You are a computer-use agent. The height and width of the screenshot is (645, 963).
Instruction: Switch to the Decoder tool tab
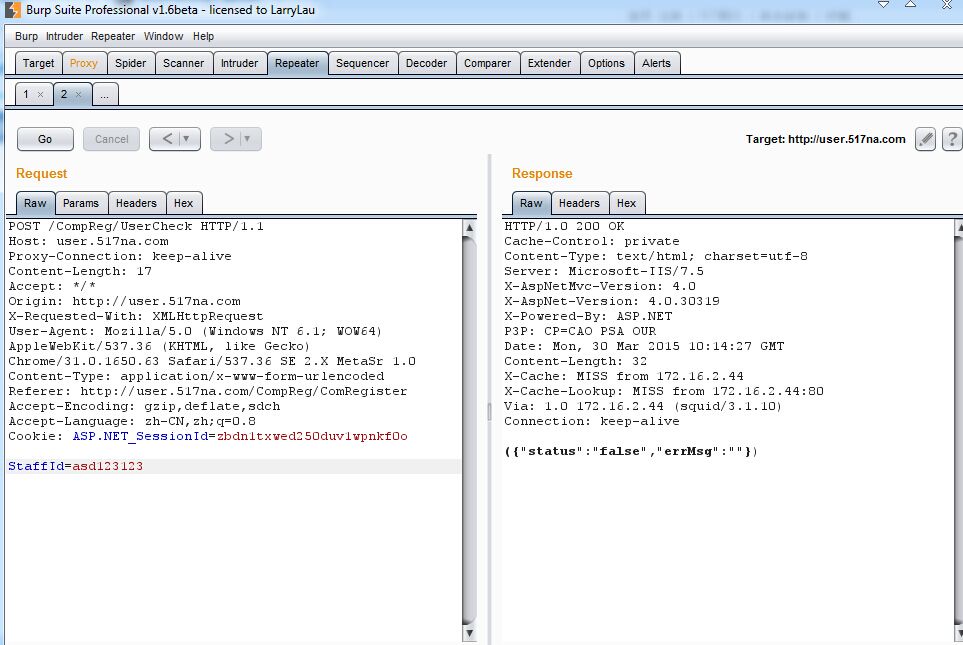tap(426, 63)
